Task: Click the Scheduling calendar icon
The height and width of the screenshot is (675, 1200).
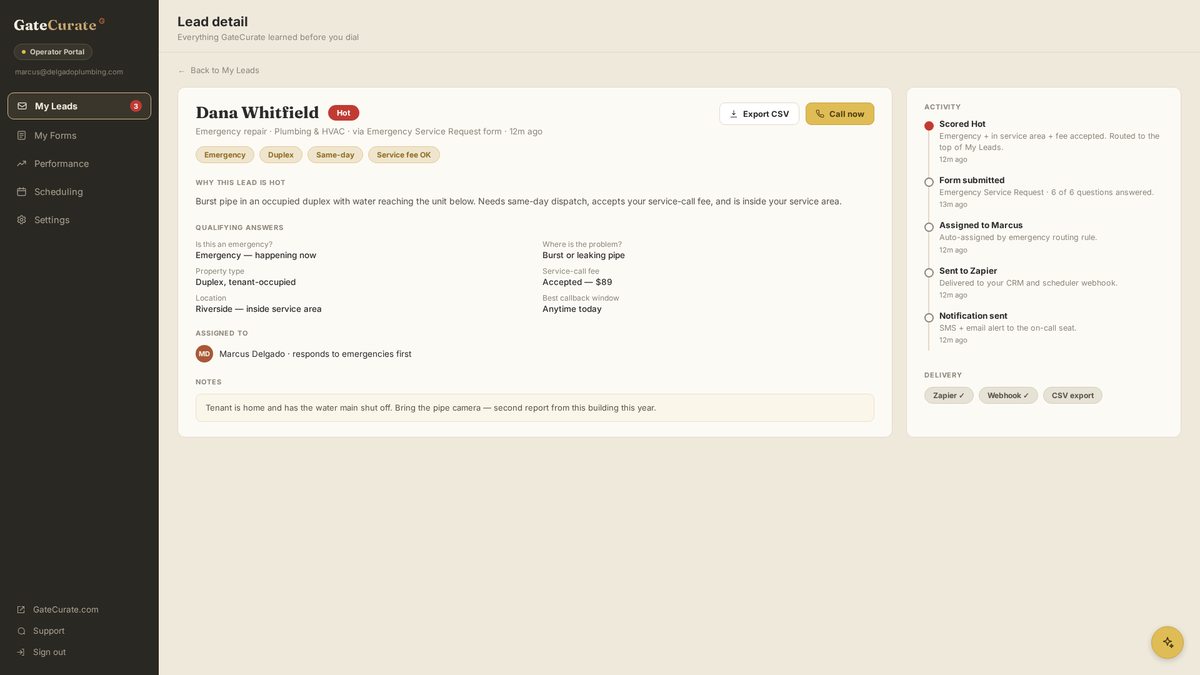Action: (x=22, y=191)
